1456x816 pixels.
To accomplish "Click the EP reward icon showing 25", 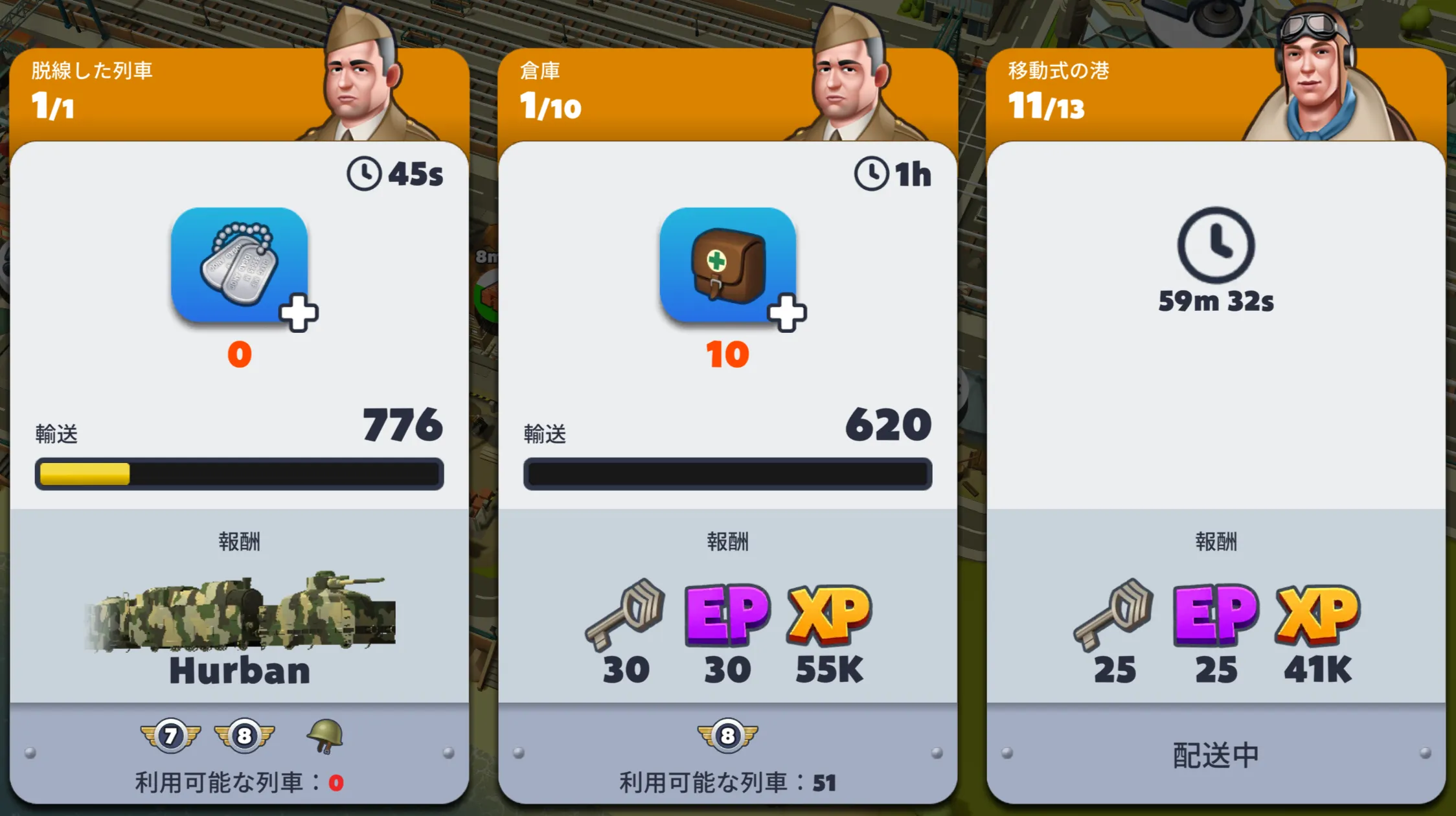I will [1216, 615].
